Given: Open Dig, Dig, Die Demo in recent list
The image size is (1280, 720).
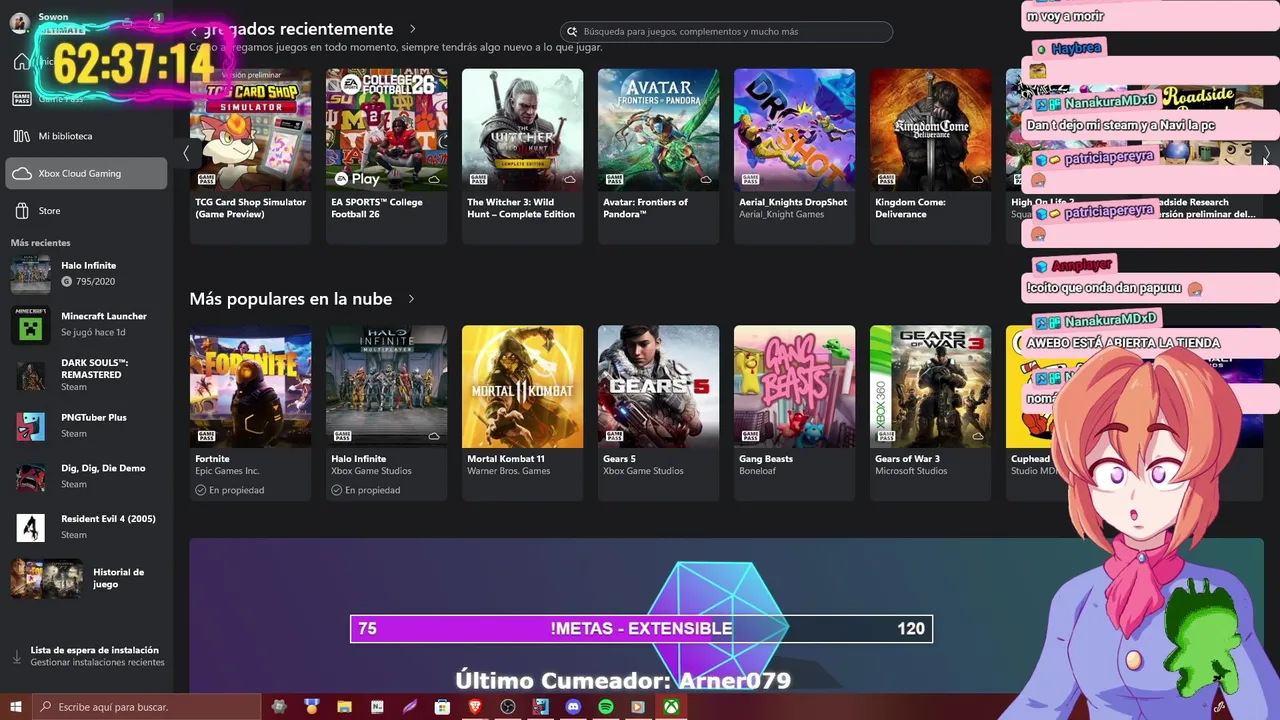Looking at the screenshot, I should 86,476.
